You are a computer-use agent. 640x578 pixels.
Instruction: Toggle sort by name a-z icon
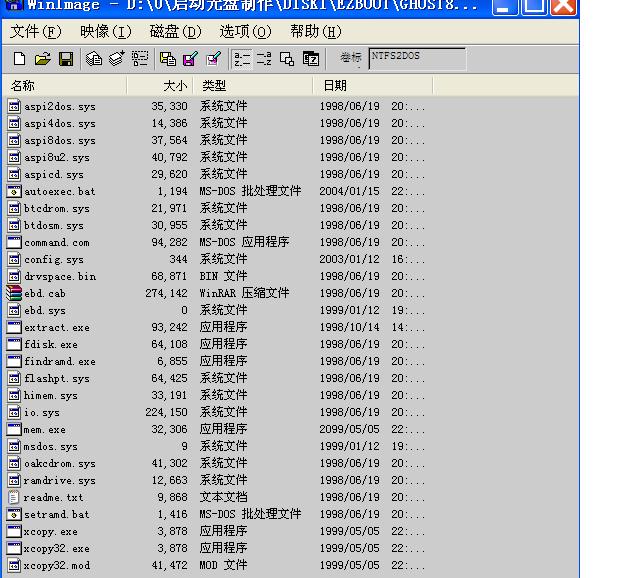coord(242,59)
